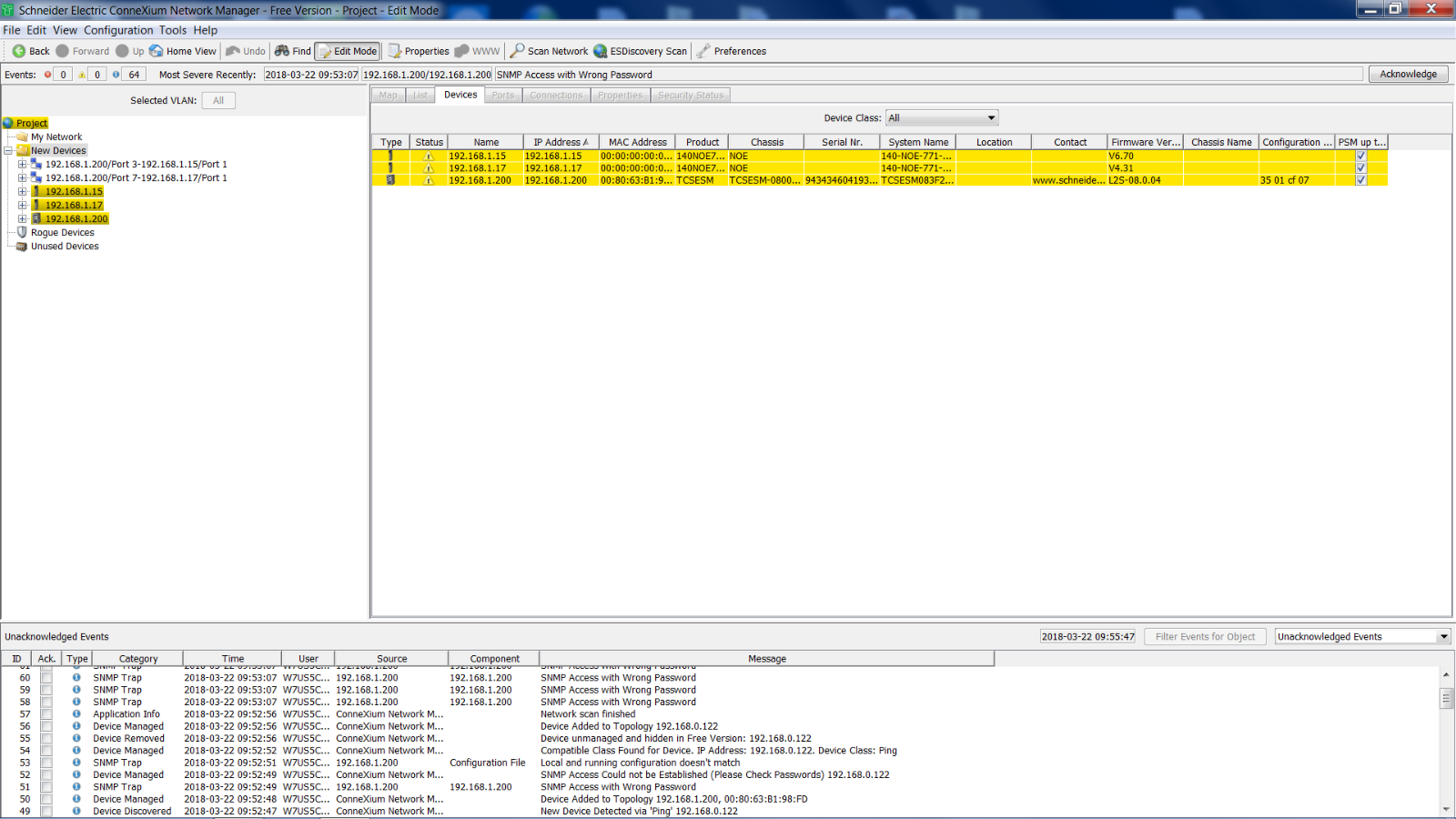Click the Unused Devices icon in tree
This screenshot has height=819, width=1456.
[23, 247]
